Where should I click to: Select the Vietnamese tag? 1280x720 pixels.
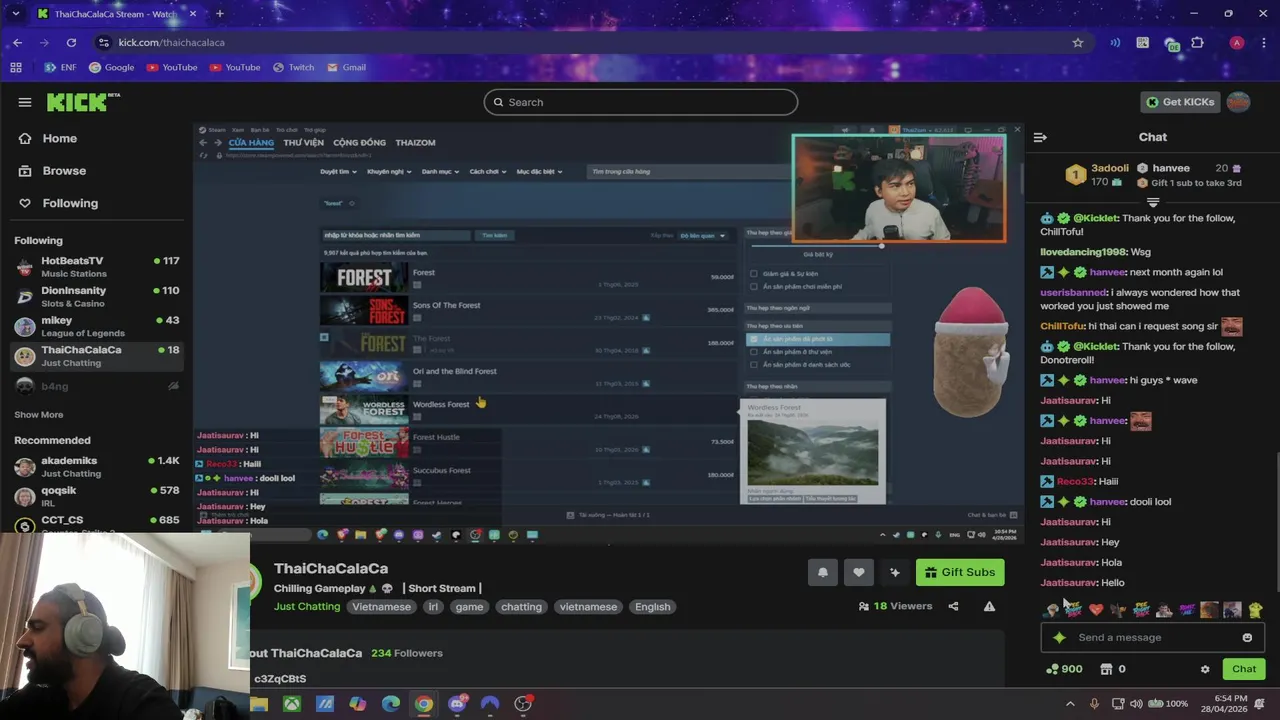pos(381,606)
